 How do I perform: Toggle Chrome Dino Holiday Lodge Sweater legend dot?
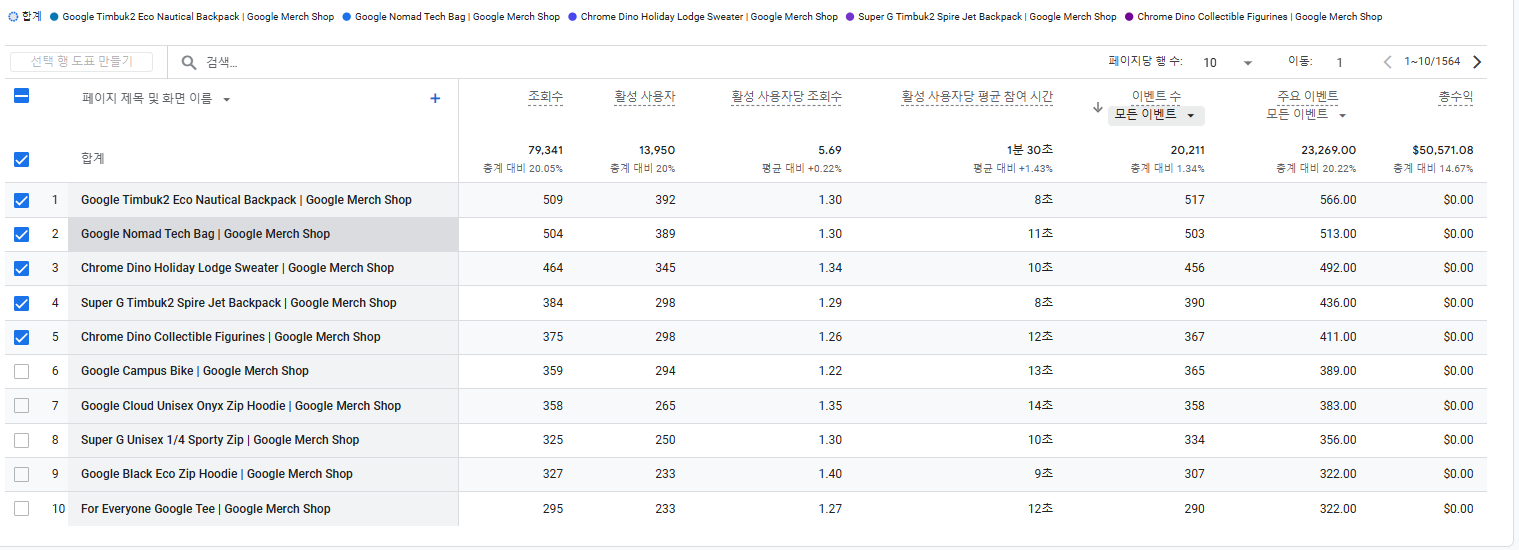(x=572, y=17)
